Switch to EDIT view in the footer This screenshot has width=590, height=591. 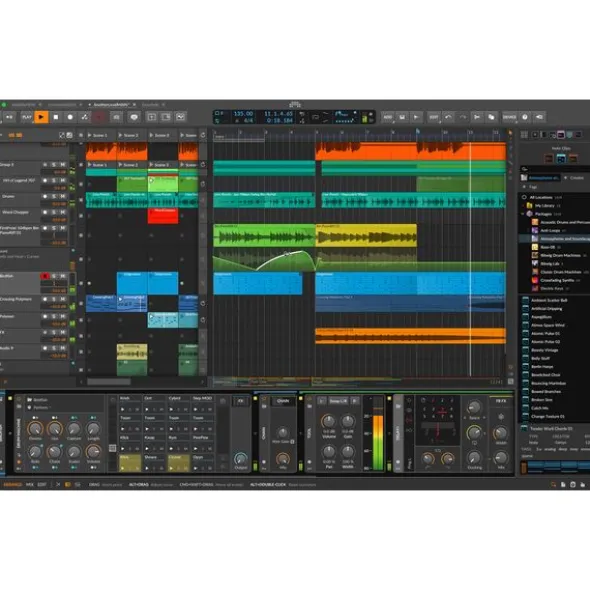click(41, 485)
